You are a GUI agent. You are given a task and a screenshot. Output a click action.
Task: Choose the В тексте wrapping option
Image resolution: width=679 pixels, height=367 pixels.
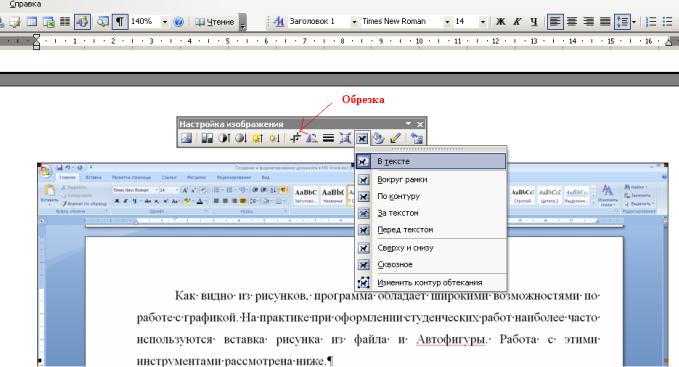pyautogui.click(x=431, y=161)
